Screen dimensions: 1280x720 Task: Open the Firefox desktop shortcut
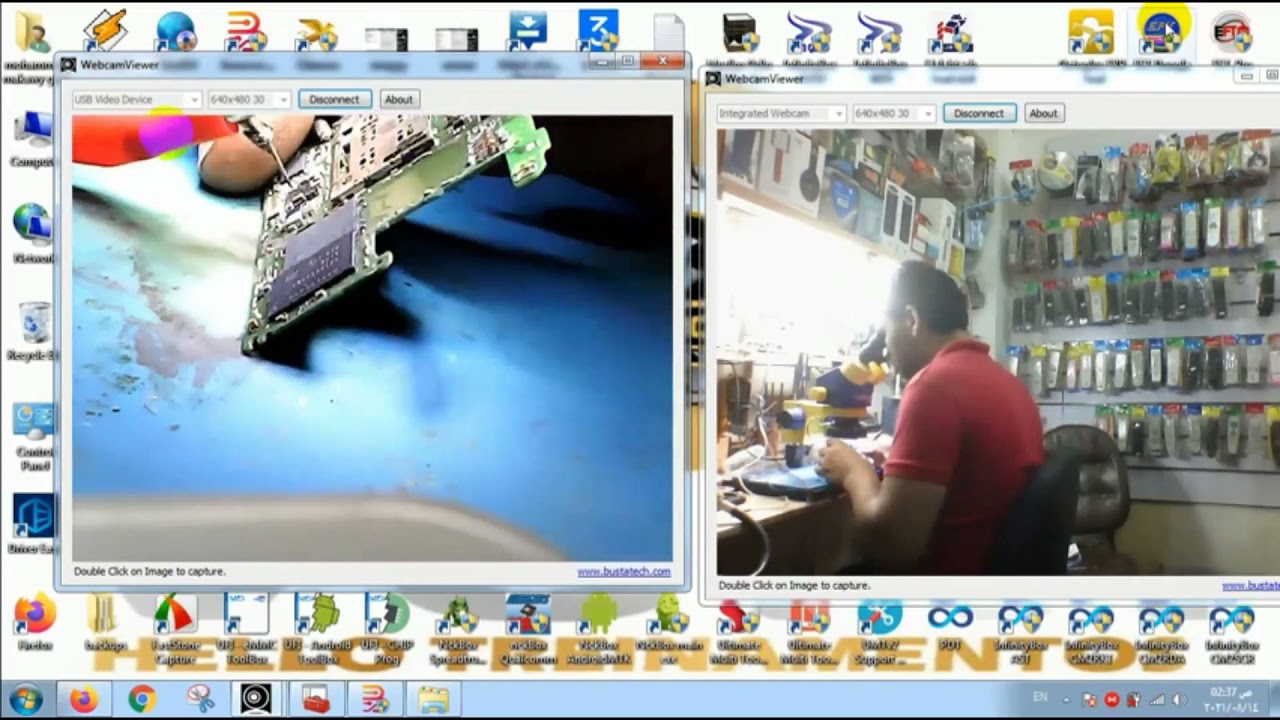(x=34, y=622)
